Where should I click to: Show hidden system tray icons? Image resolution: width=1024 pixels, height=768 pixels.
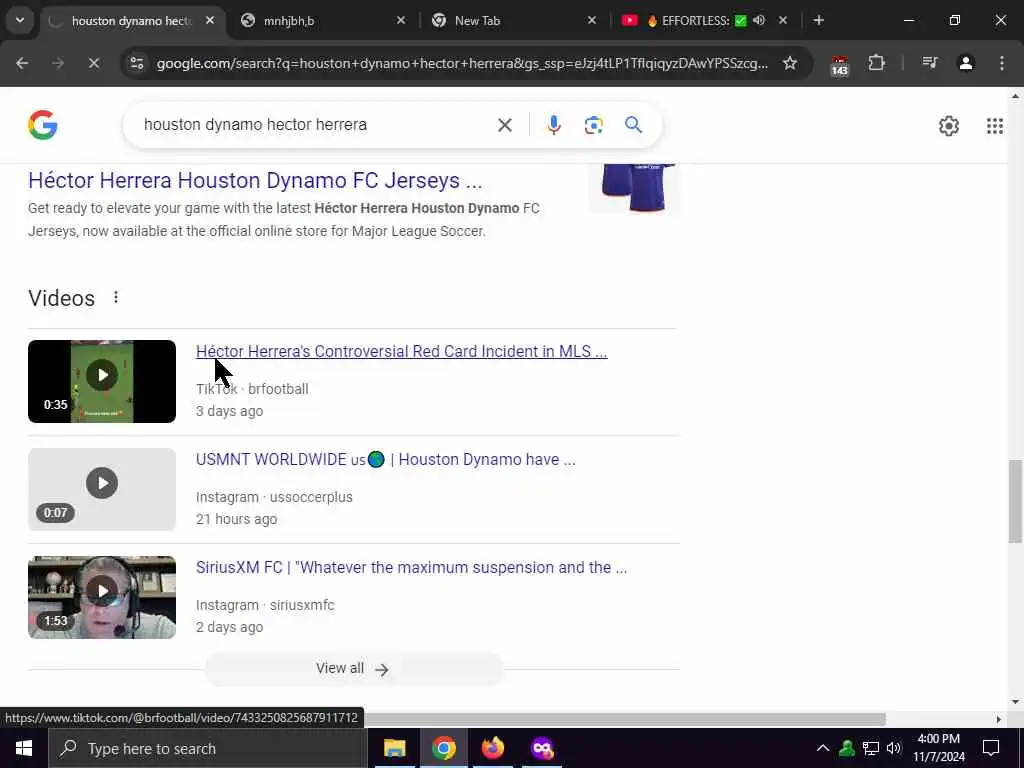coord(823,748)
